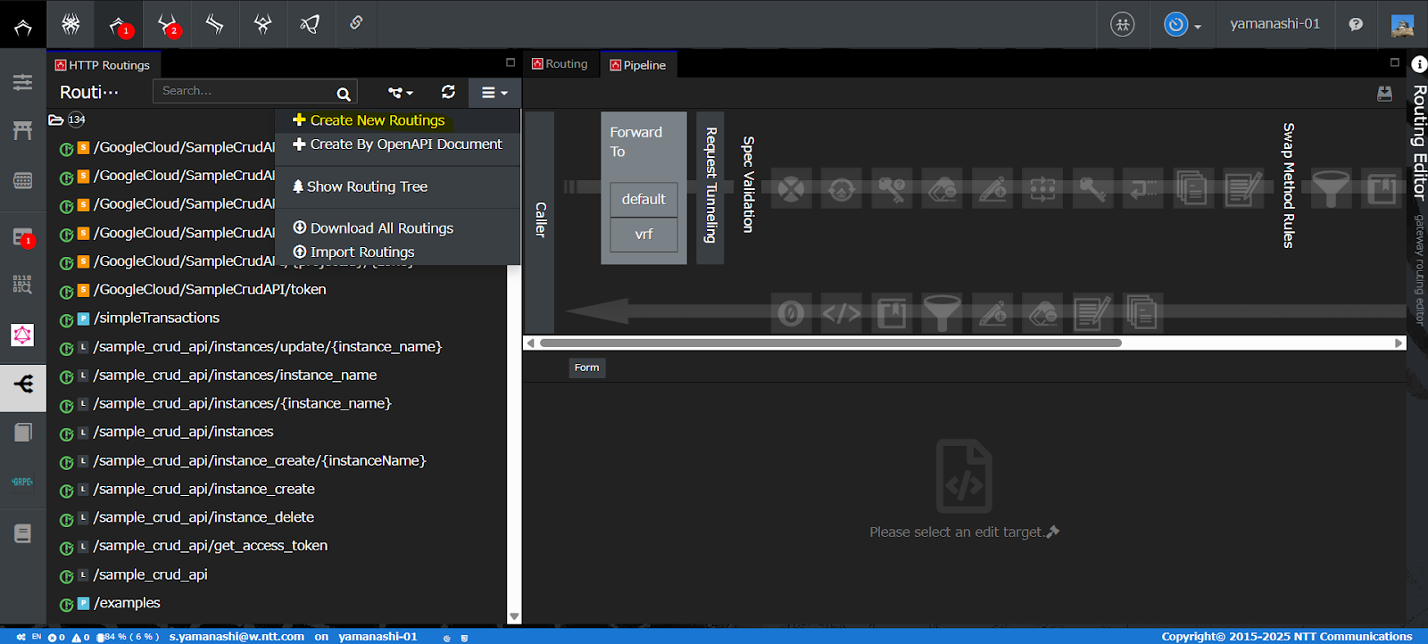Click the info icon above Routing Editor
The width and height of the screenshot is (1428, 644).
(1417, 64)
